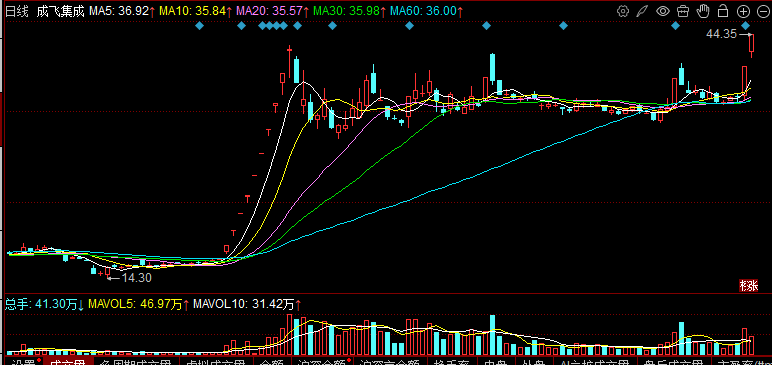Select the MA60: 36.00 indicator label
Screen dimensions: 772x365
tap(426, 11)
